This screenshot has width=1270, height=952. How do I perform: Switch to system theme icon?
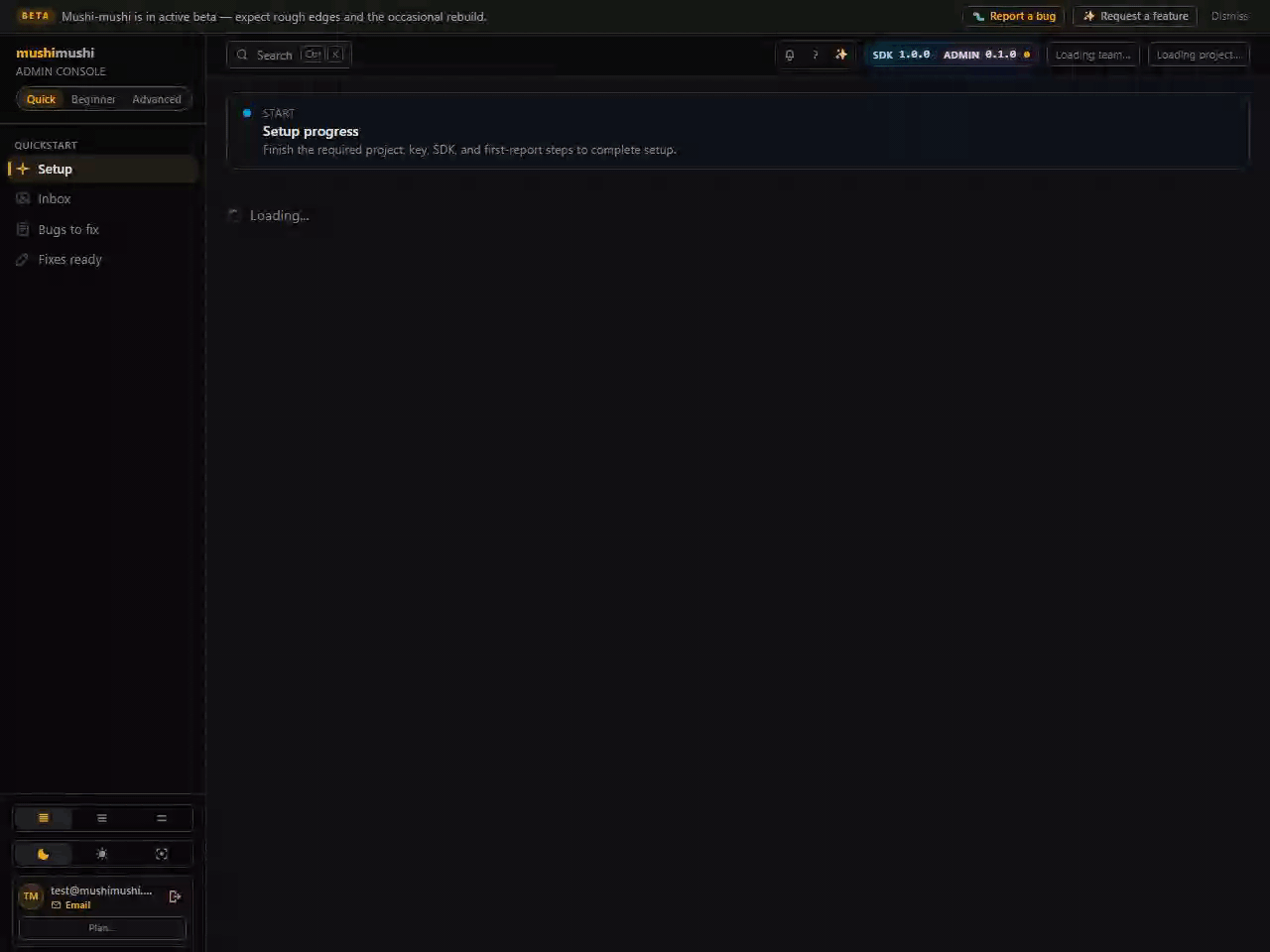tap(161, 854)
